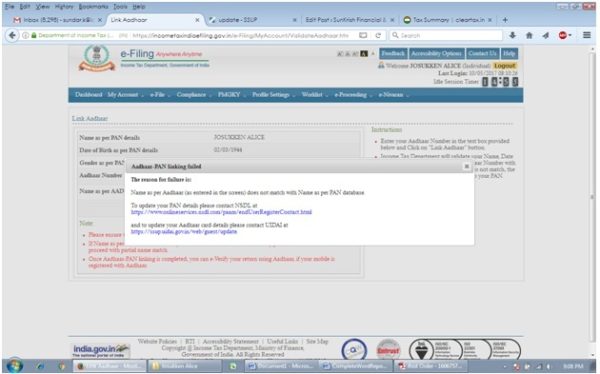Click the page vertical scrollbar
Screen dimensions: 600x374
click(x=592, y=196)
